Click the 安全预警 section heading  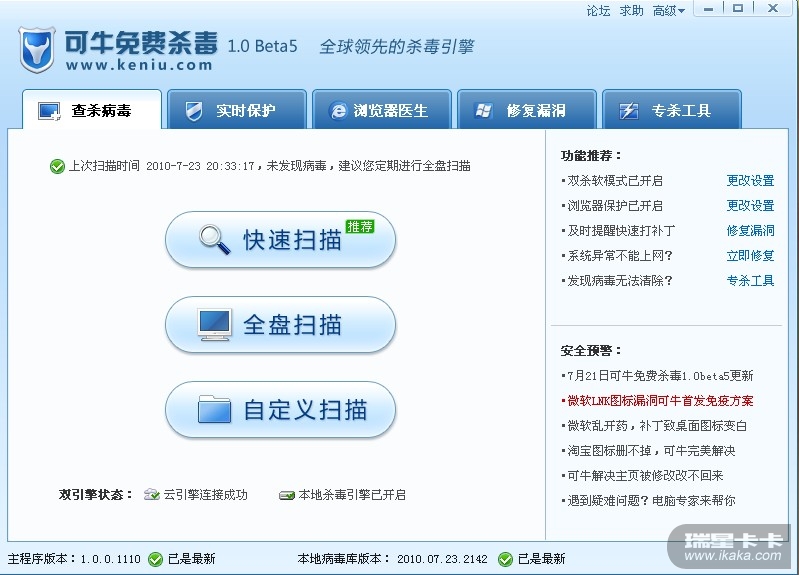[x=591, y=351]
